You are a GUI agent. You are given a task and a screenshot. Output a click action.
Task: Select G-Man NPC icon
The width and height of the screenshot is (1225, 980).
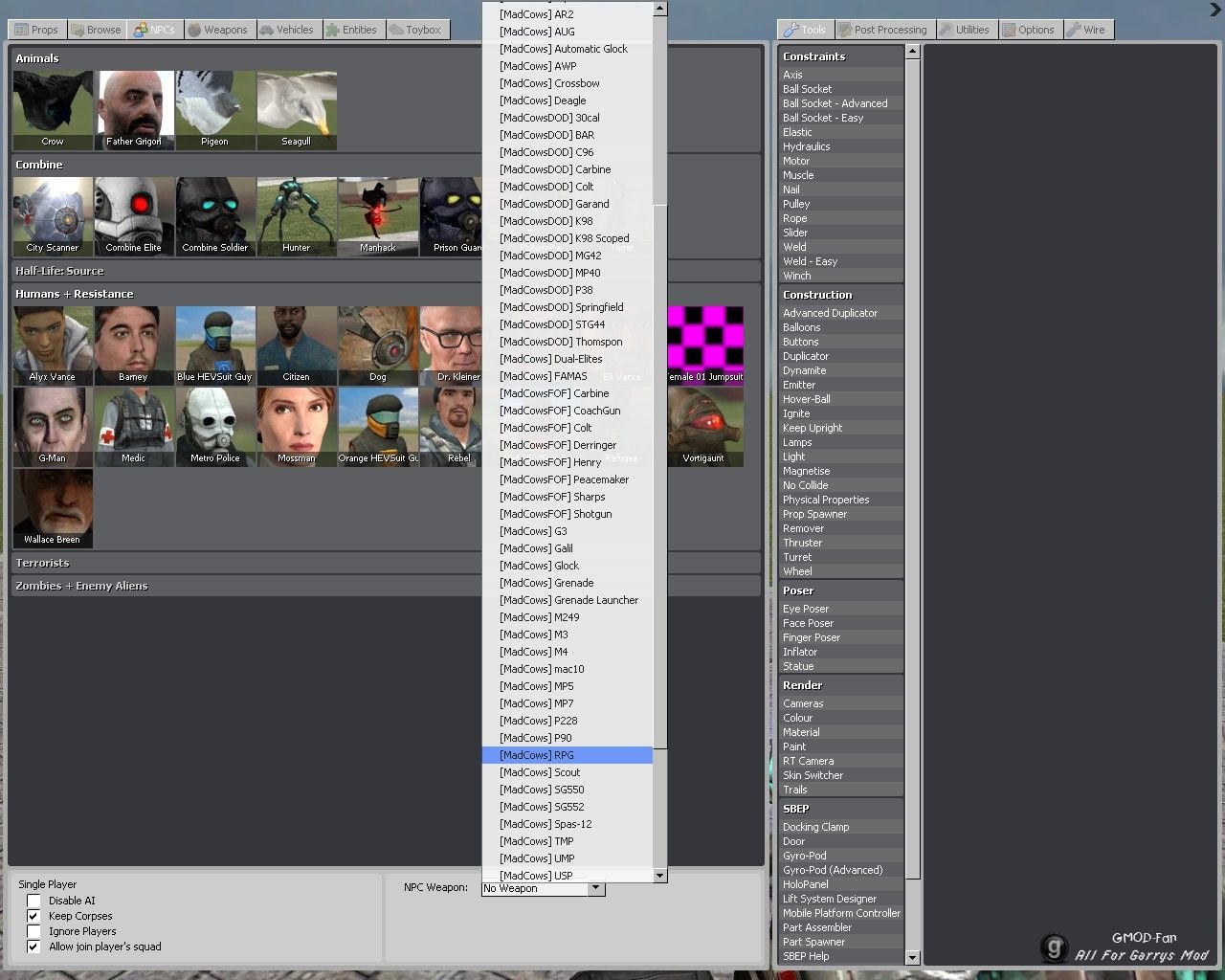tap(53, 427)
